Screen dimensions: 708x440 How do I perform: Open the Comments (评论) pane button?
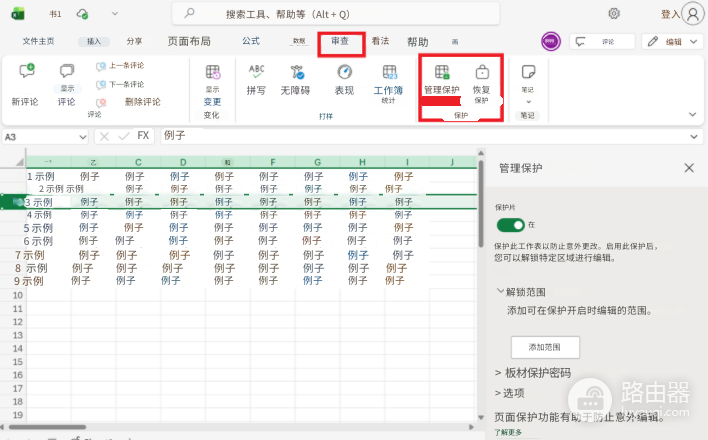(602, 42)
